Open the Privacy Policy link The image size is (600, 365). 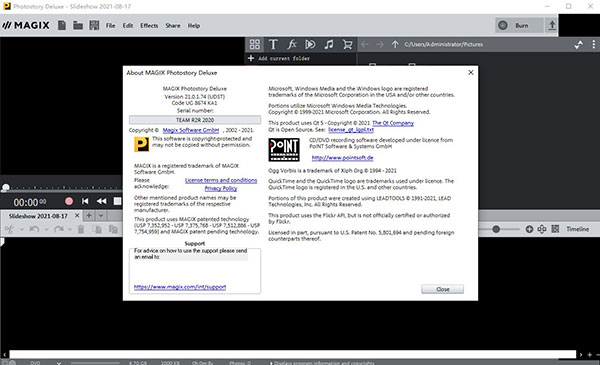pyautogui.click(x=221, y=188)
